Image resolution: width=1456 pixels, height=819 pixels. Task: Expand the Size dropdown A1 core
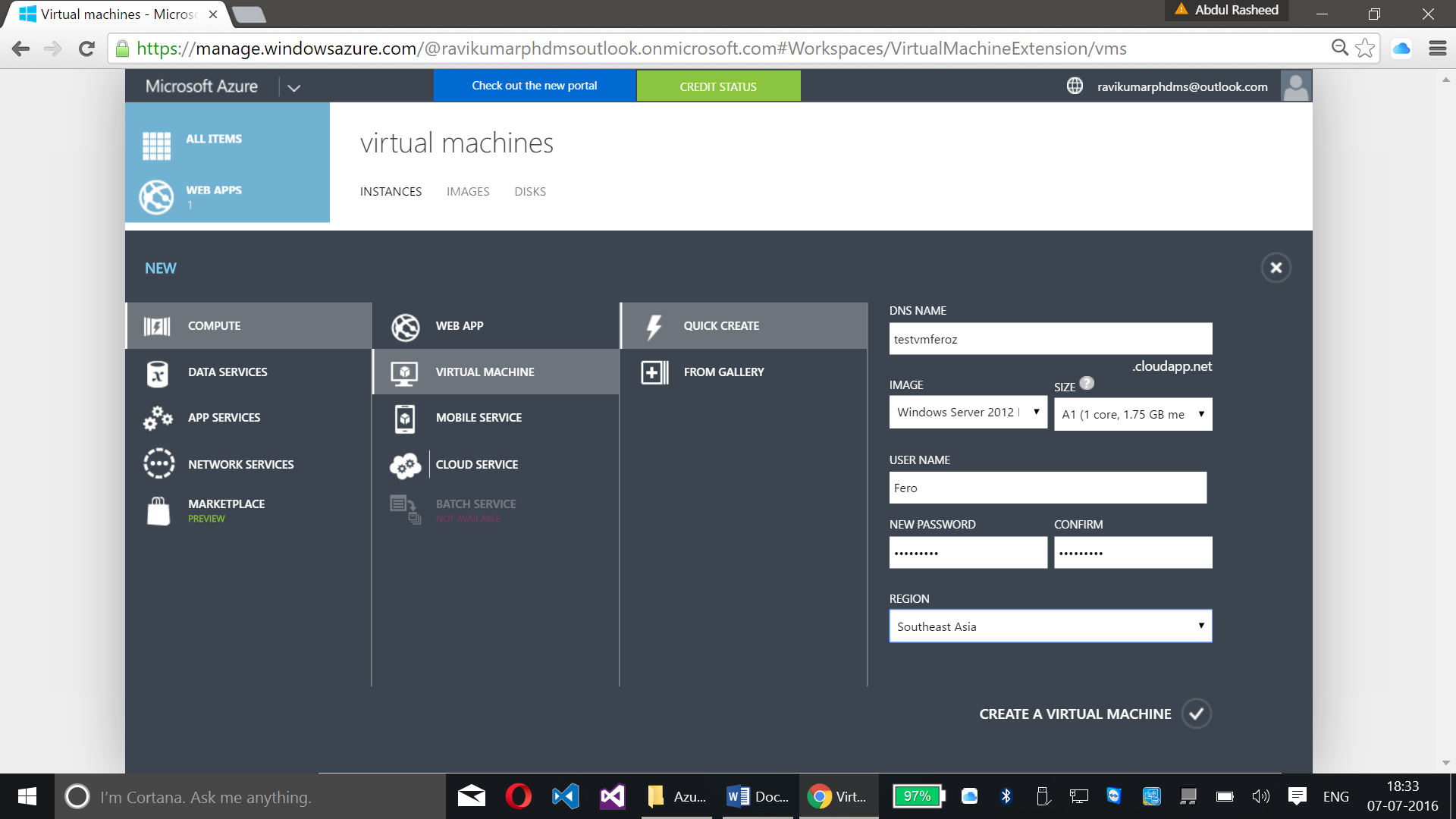1133,414
